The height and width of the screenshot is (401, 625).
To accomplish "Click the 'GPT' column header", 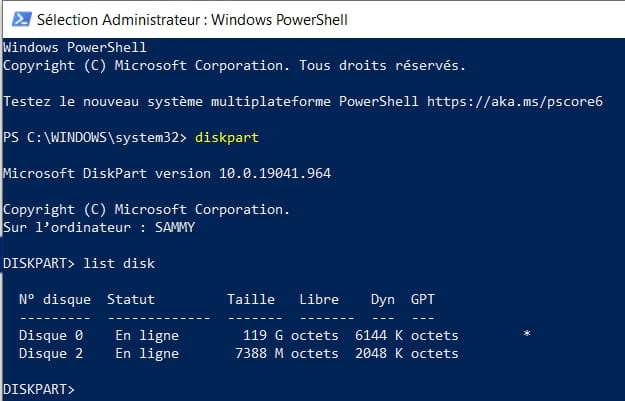I will (423, 299).
